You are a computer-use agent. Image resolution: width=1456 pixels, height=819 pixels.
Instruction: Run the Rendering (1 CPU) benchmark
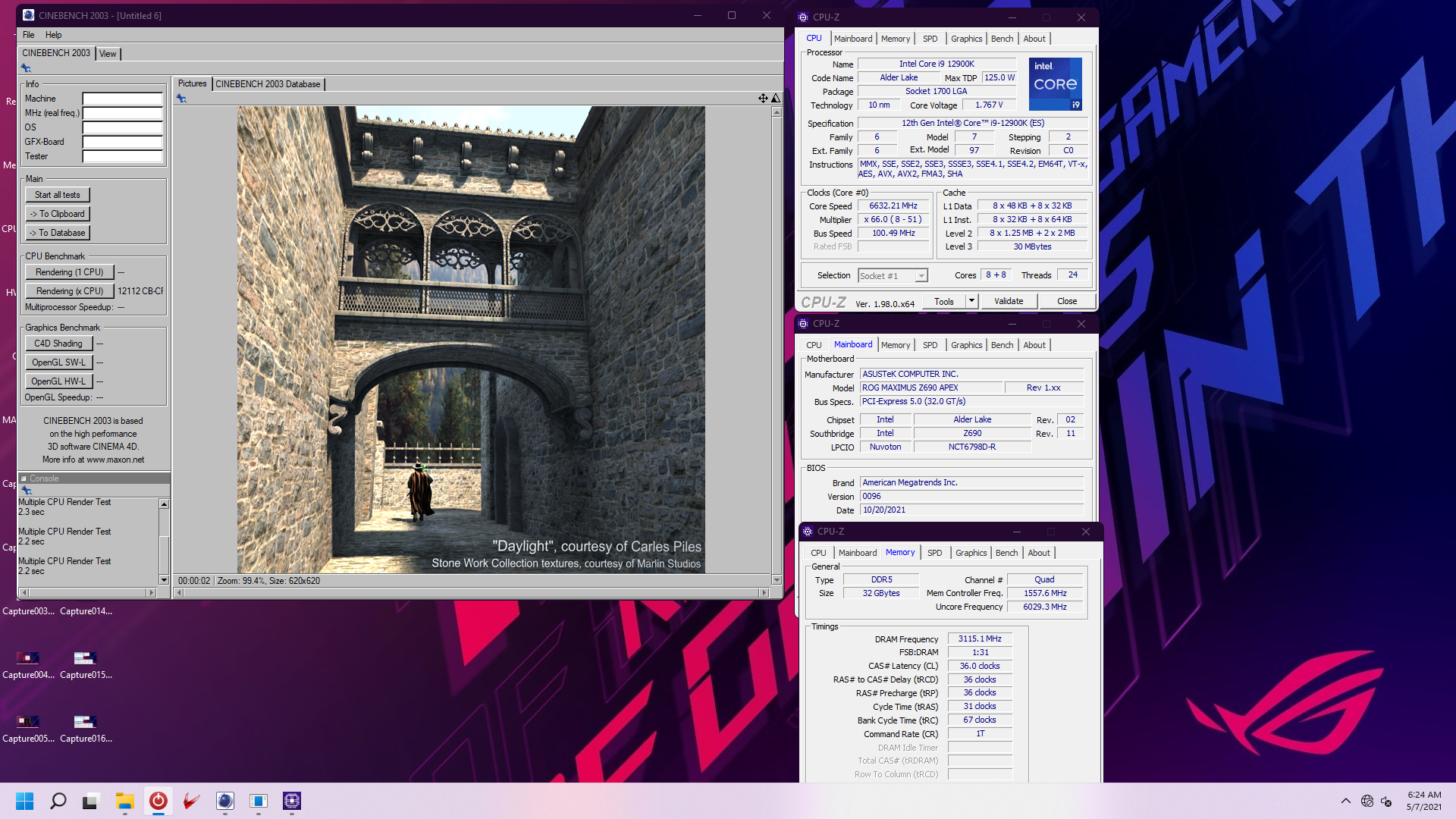click(70, 272)
